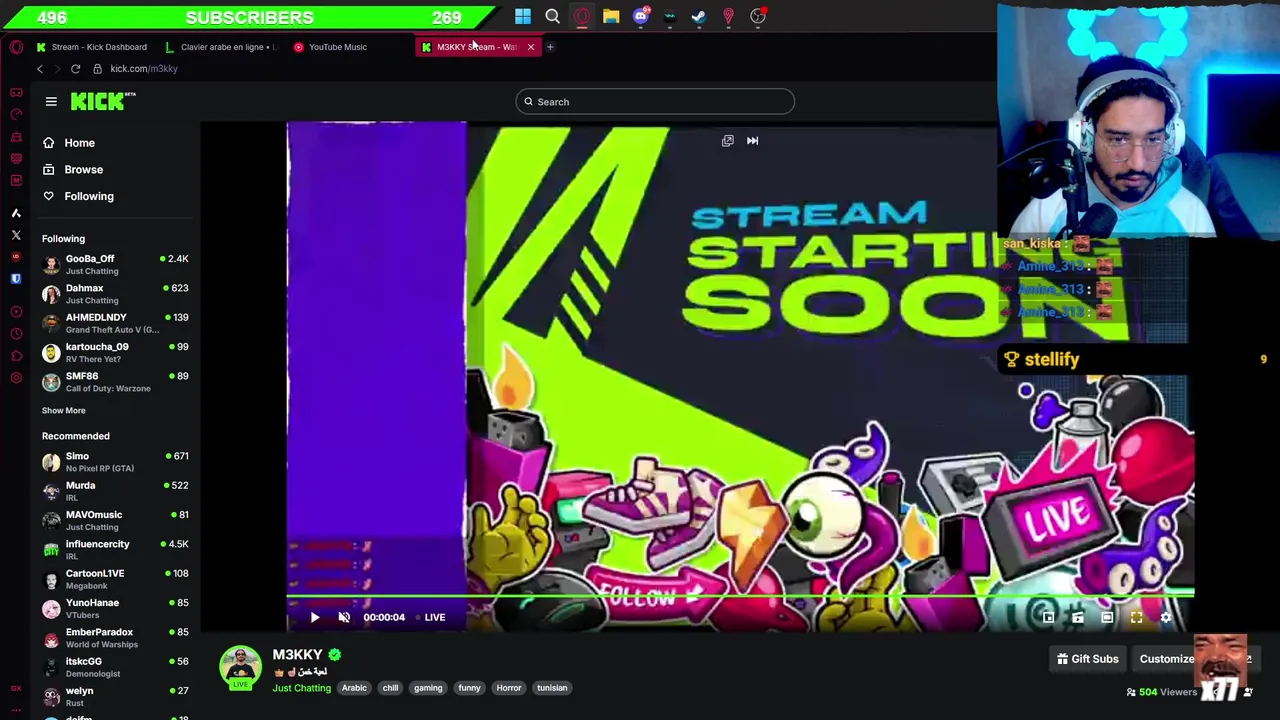Image resolution: width=1280 pixels, height=720 pixels.
Task: Click the M3KKY channel name
Action: tap(297, 655)
